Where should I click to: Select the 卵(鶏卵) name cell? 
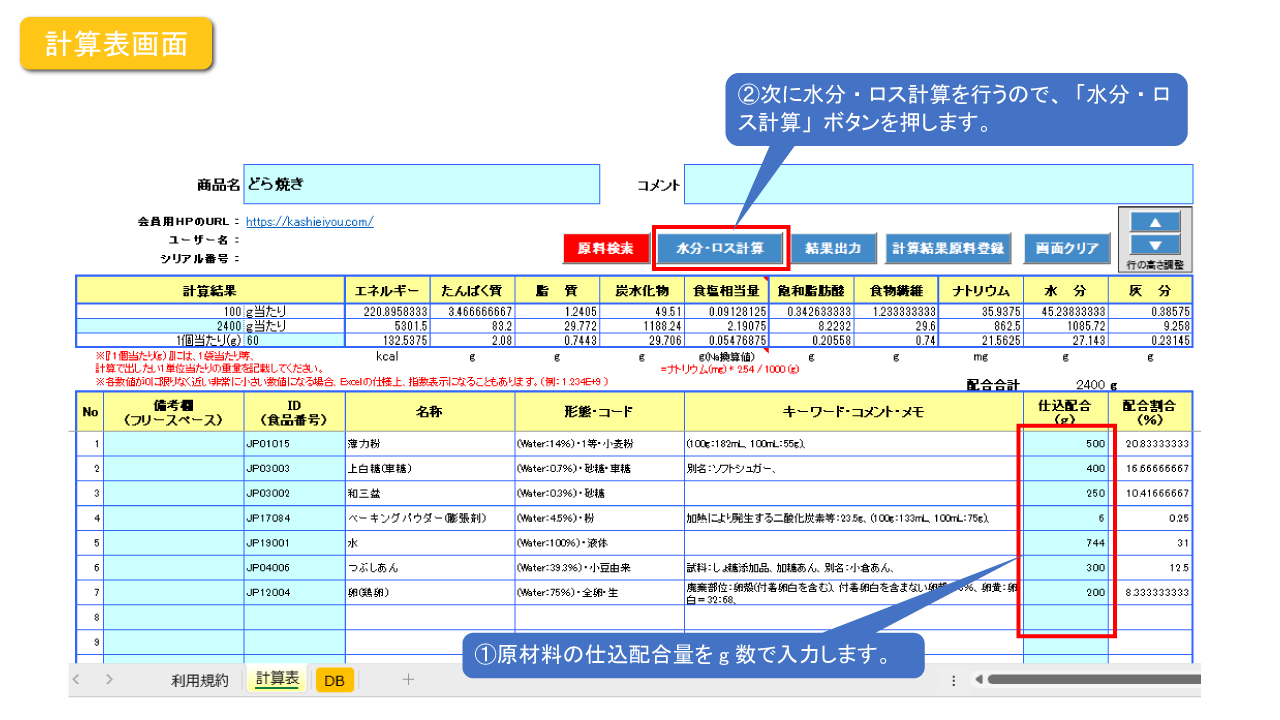[430, 592]
